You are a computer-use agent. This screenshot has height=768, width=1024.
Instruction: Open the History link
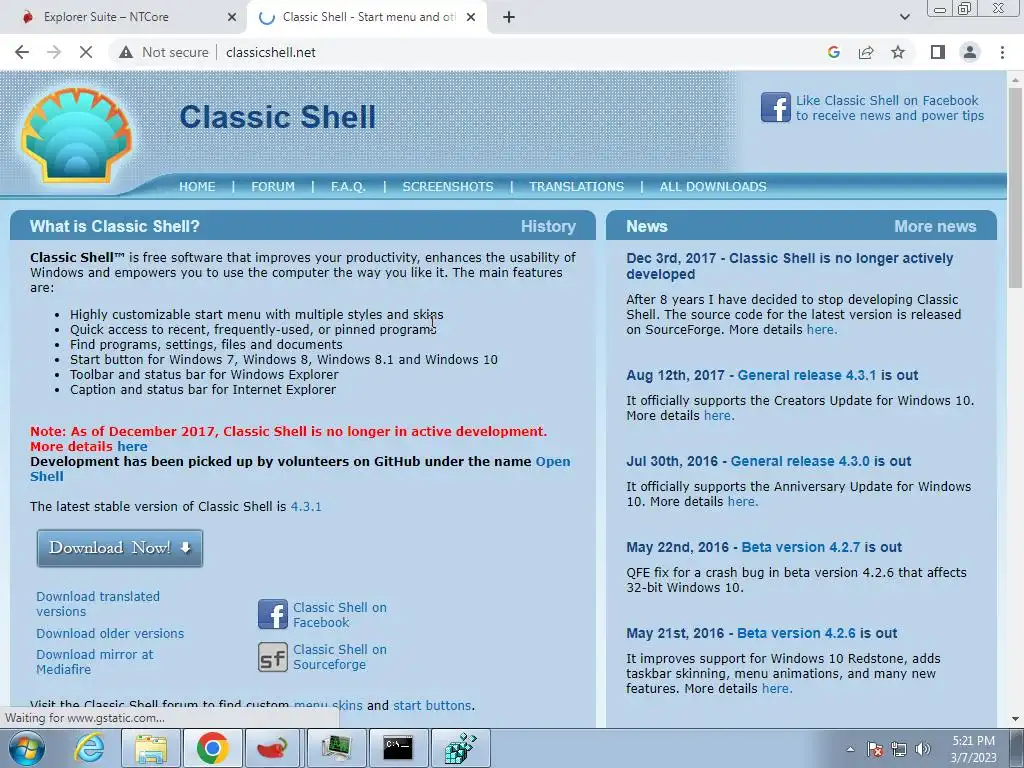coord(548,227)
